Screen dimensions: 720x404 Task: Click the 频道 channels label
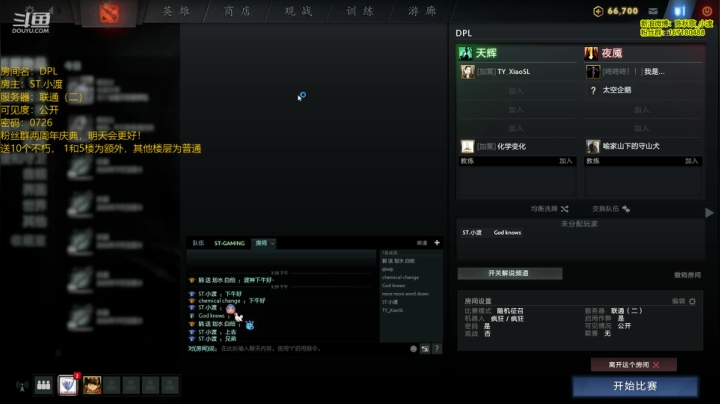tap(422, 243)
